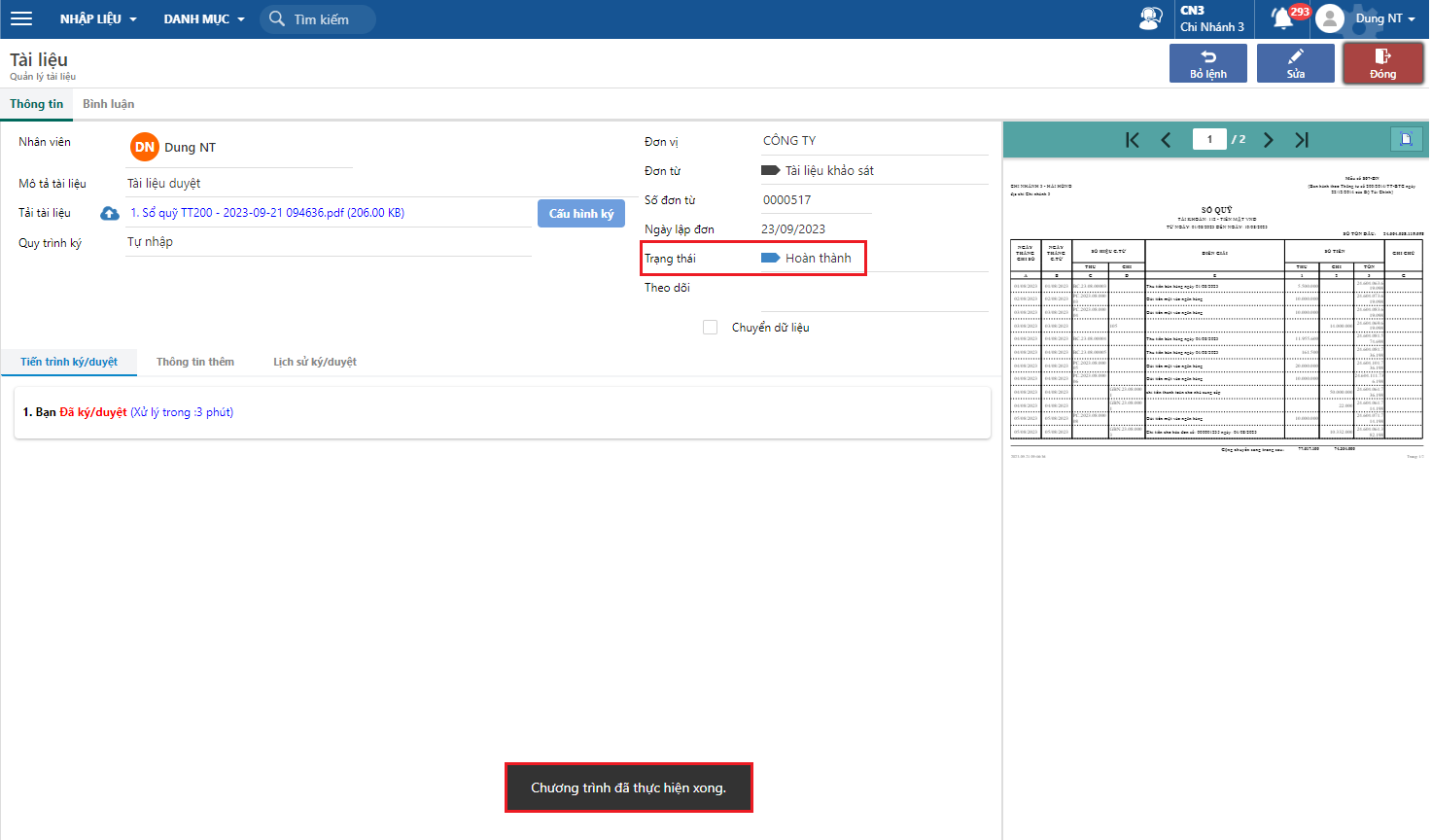Jump to last page of PDF preview
This screenshot has width=1432, height=840.
click(1302, 140)
